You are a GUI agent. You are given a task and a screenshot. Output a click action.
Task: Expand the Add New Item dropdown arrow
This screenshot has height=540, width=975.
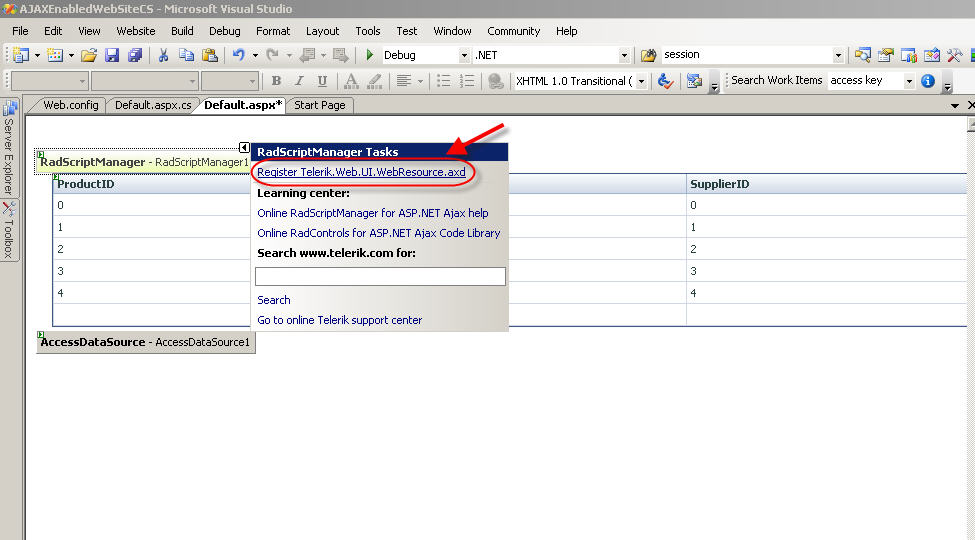(x=71, y=55)
